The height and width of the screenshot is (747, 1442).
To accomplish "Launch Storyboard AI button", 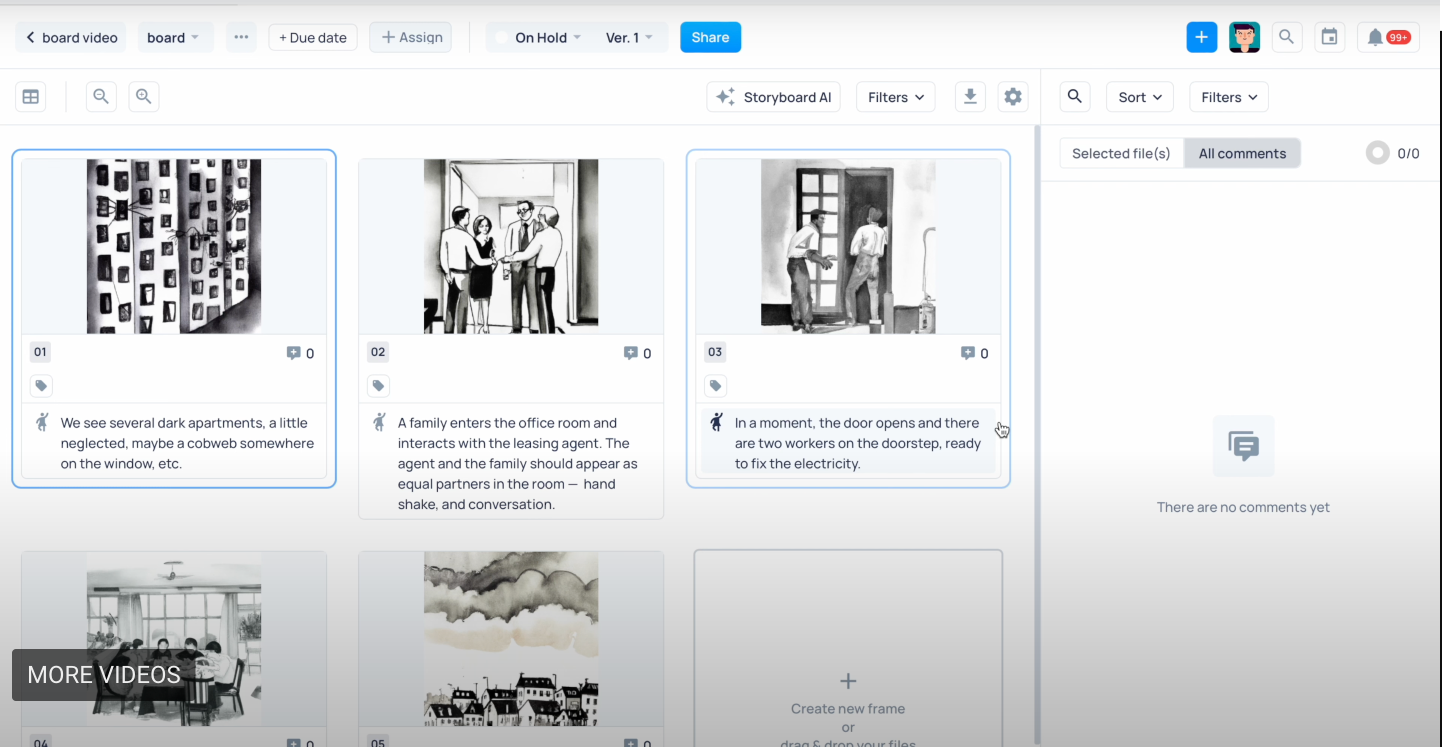I will 773,97.
